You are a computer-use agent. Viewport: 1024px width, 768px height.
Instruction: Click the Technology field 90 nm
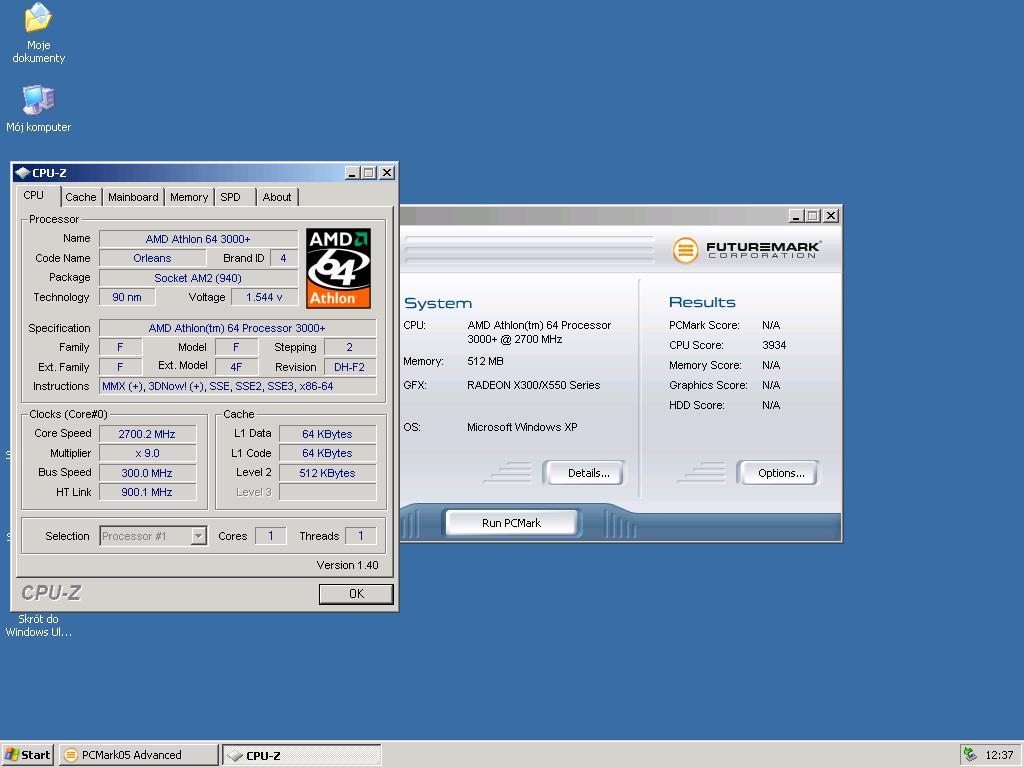pos(127,297)
